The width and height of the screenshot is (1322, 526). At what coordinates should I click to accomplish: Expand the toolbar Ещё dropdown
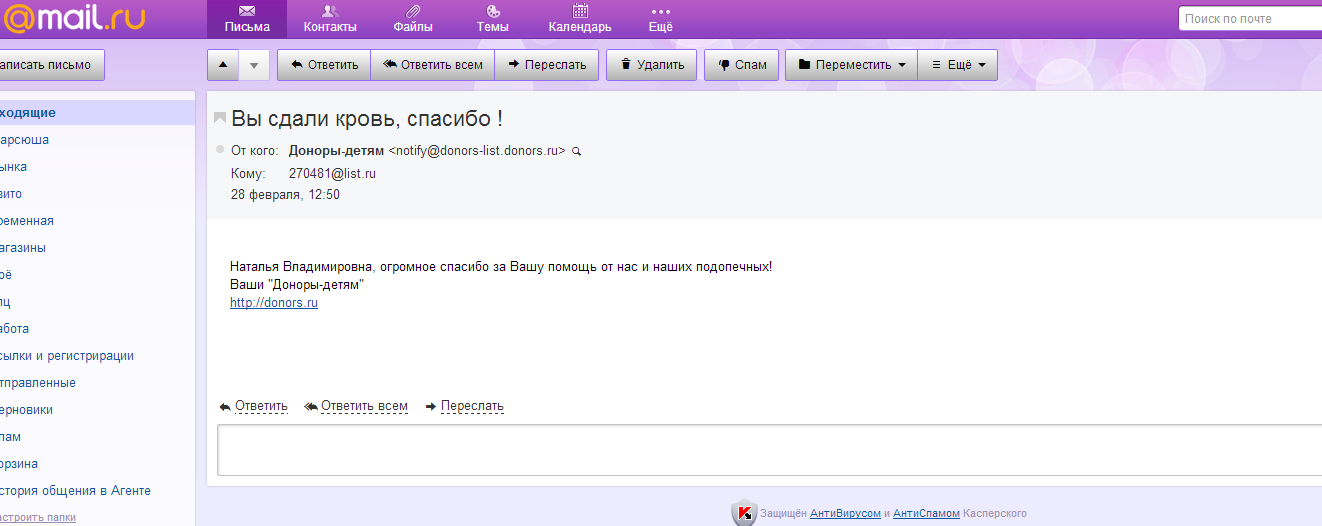pos(957,65)
